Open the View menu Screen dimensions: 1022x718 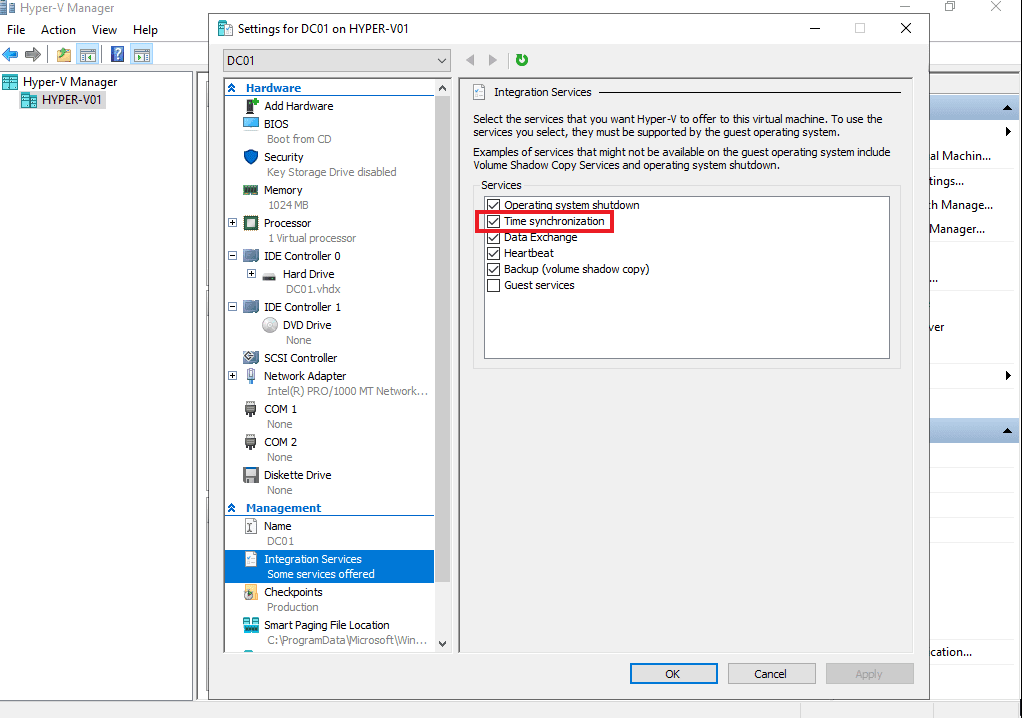[x=104, y=30]
